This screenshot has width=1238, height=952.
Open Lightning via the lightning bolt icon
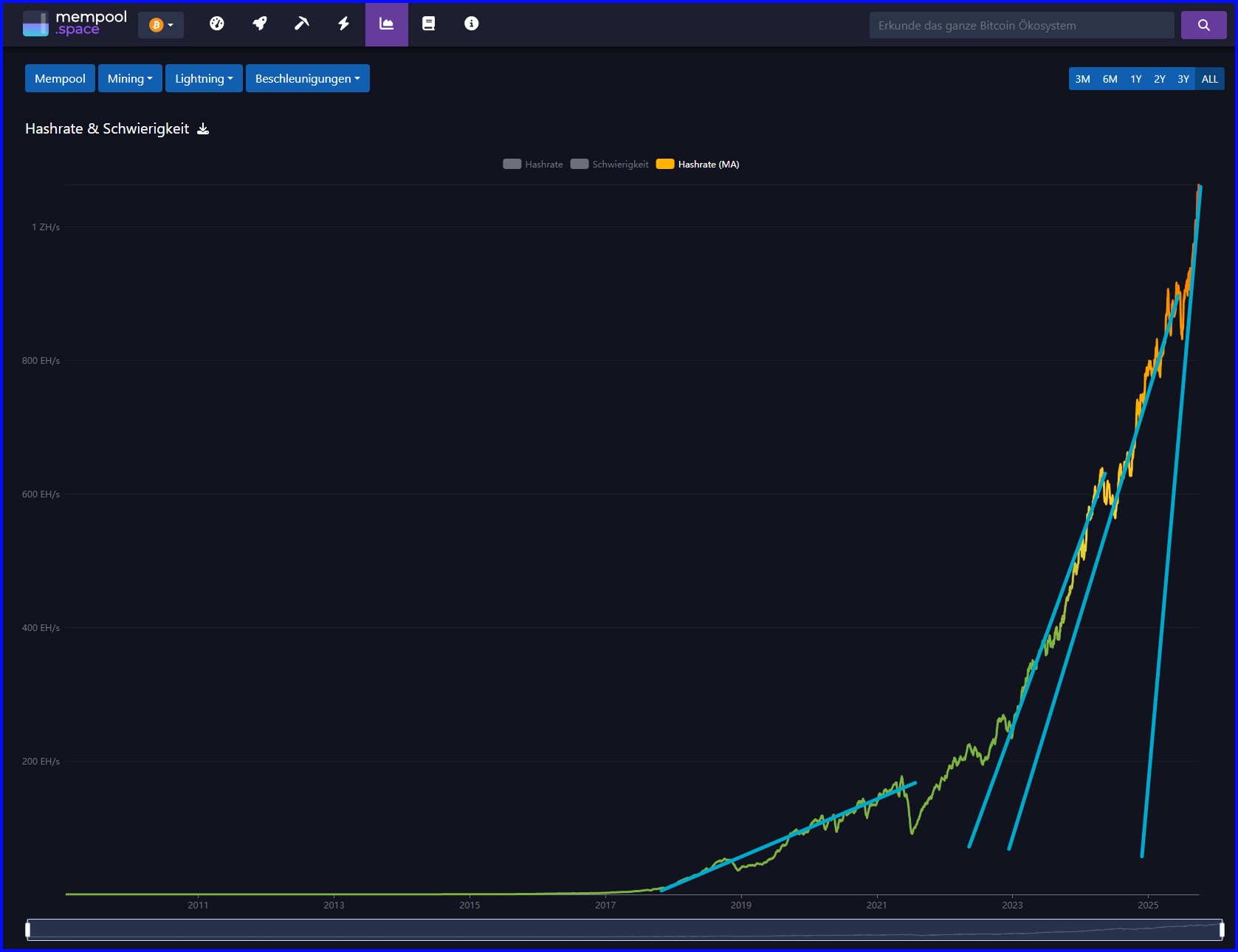tap(343, 24)
